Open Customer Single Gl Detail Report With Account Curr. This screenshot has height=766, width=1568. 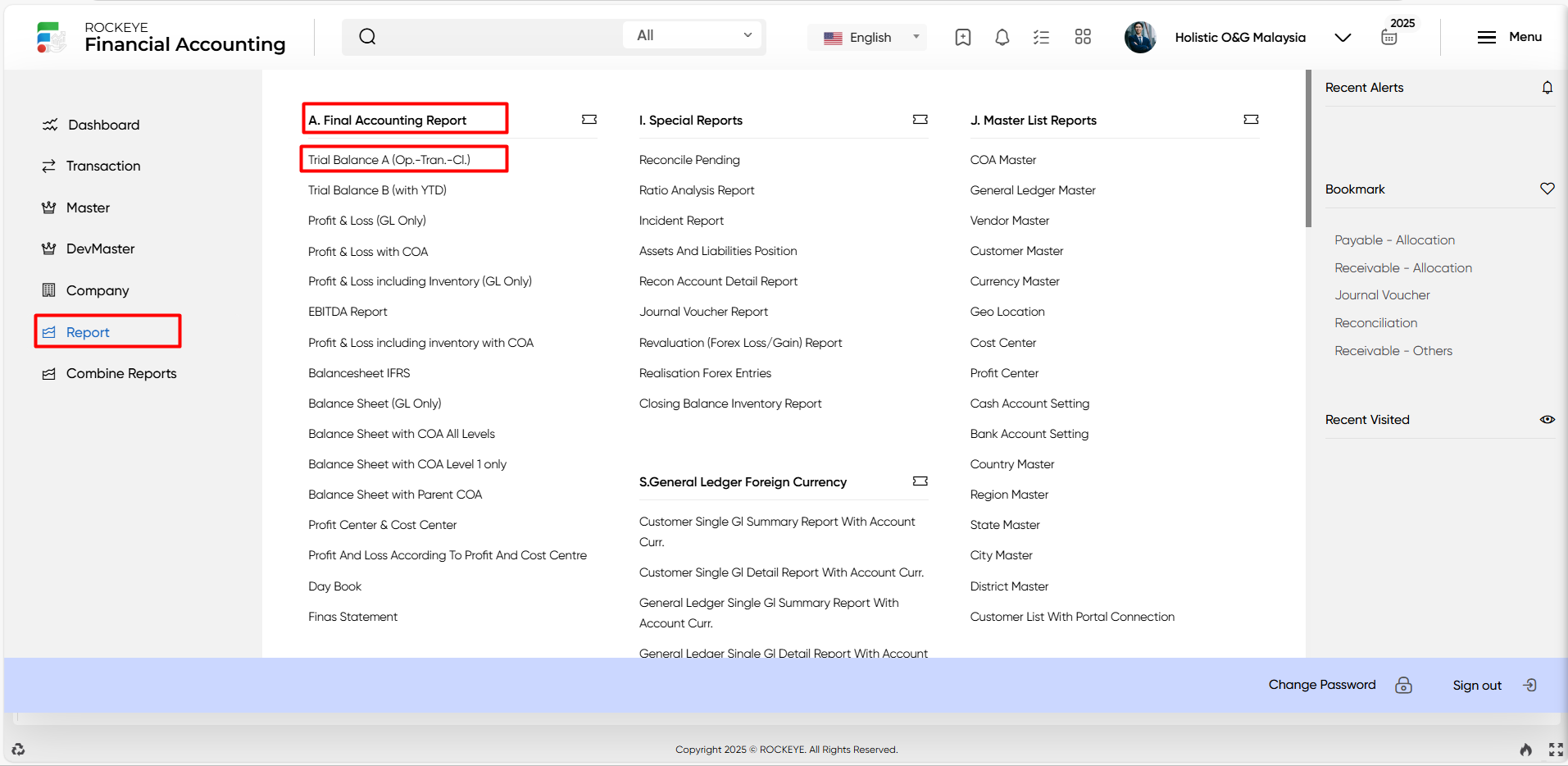tap(781, 572)
